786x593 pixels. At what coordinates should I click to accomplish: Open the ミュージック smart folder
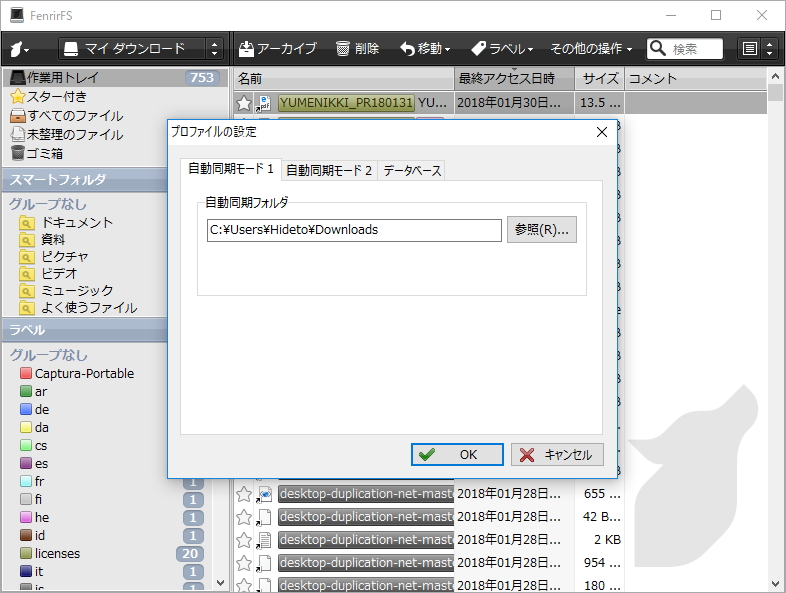pos(66,290)
